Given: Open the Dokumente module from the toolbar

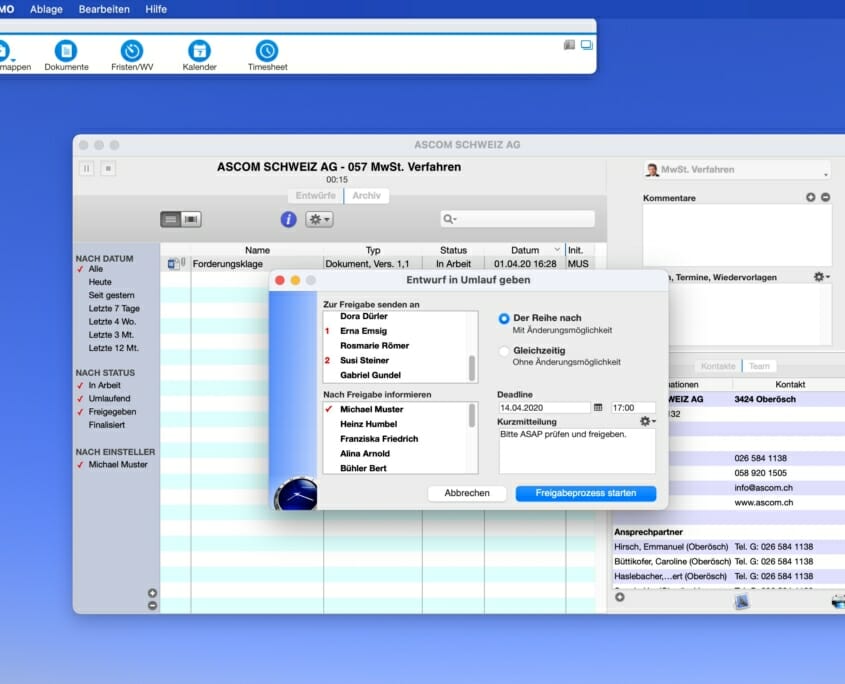Looking at the screenshot, I should pos(65,54).
